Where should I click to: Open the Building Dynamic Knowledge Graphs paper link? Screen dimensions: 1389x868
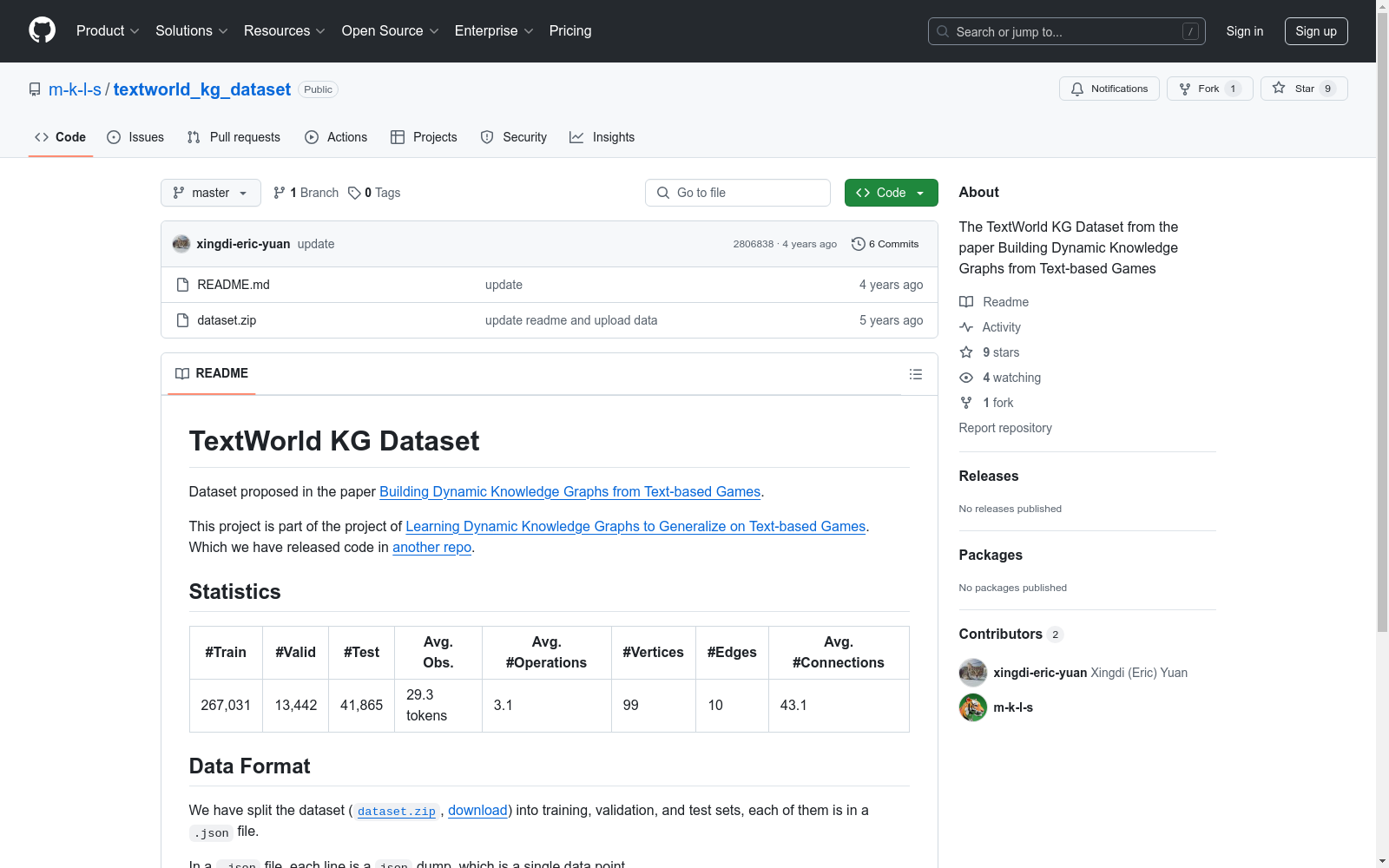(569, 491)
